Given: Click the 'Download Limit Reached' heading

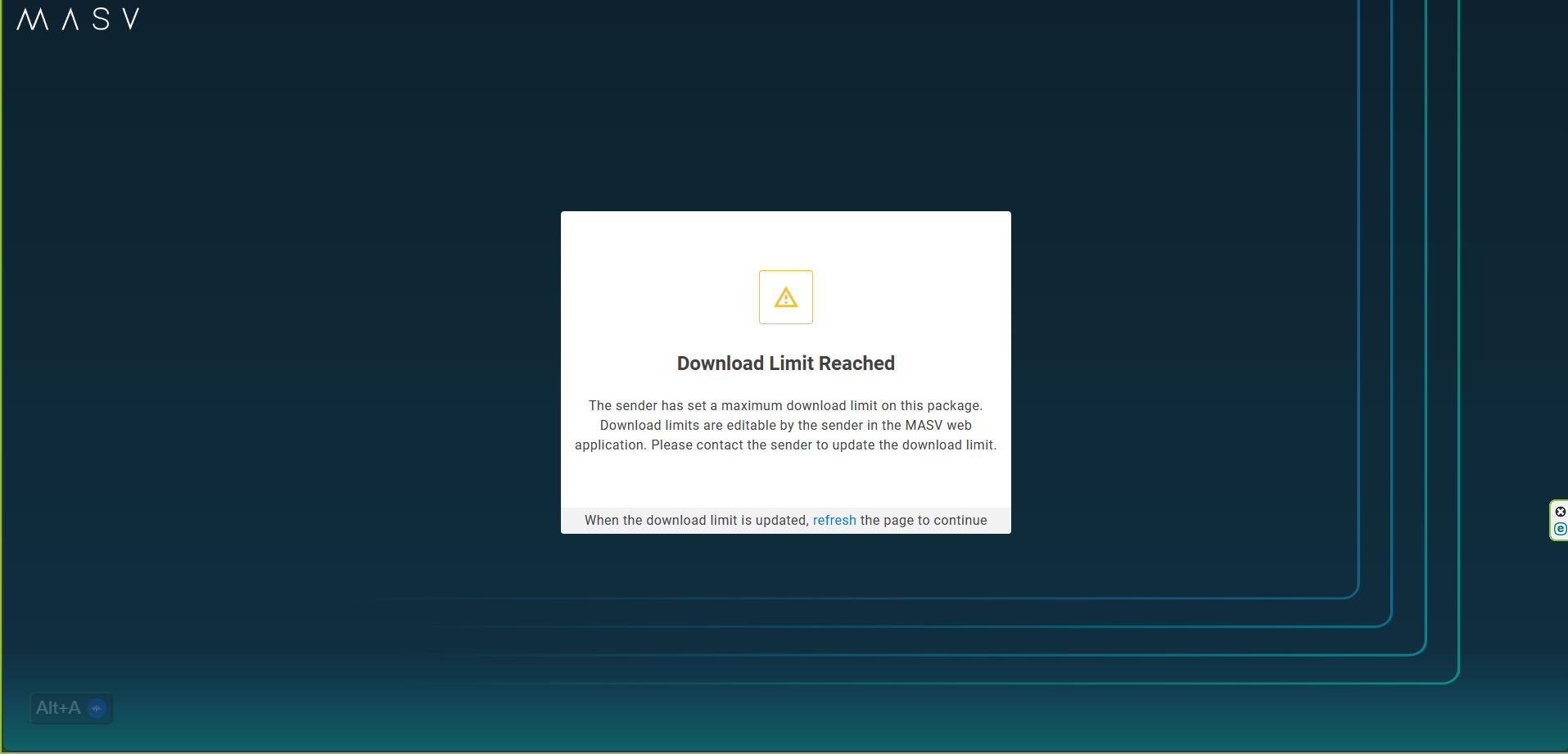Looking at the screenshot, I should (x=786, y=363).
